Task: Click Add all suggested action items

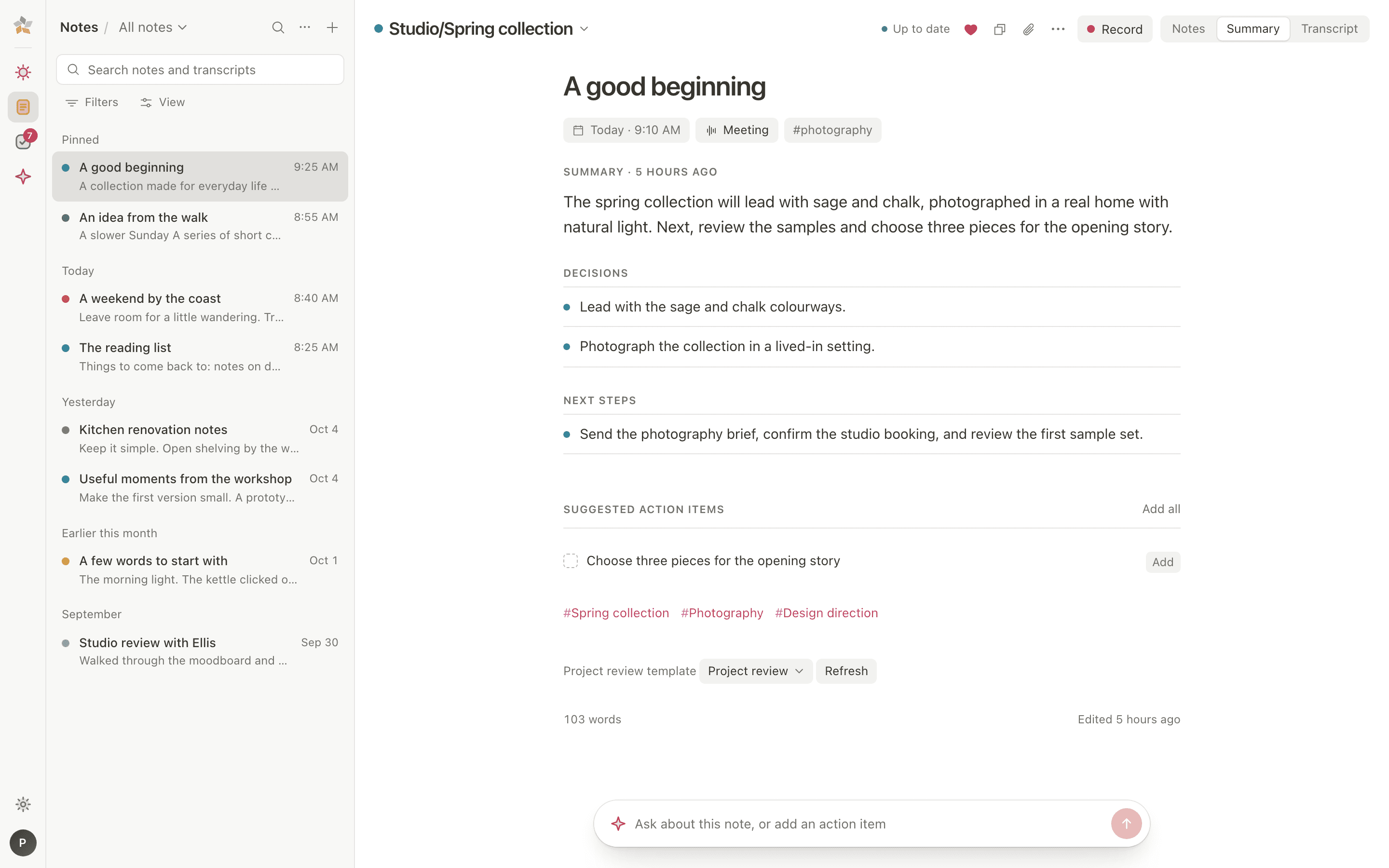Action: pos(1161,509)
